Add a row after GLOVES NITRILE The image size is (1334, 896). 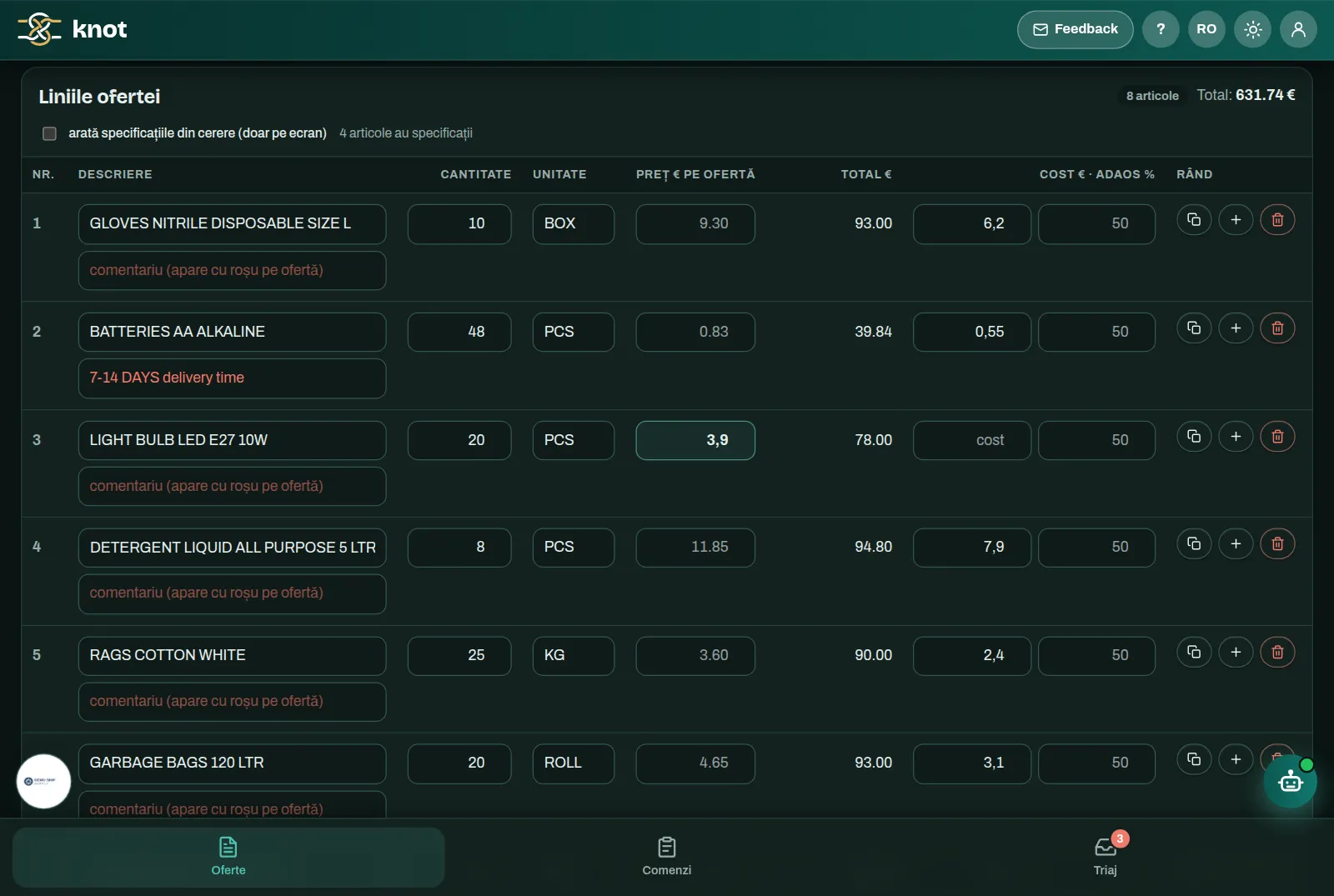coord(1236,220)
